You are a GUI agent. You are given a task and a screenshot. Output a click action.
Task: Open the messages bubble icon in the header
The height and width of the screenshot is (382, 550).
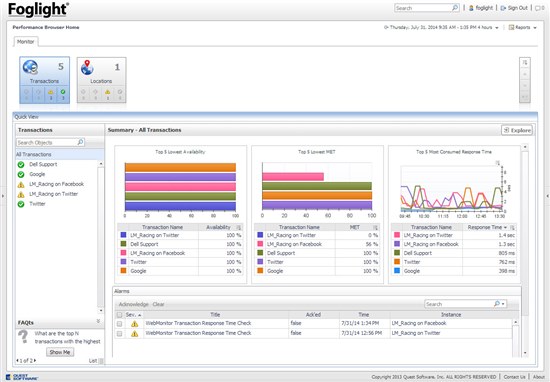538,8
